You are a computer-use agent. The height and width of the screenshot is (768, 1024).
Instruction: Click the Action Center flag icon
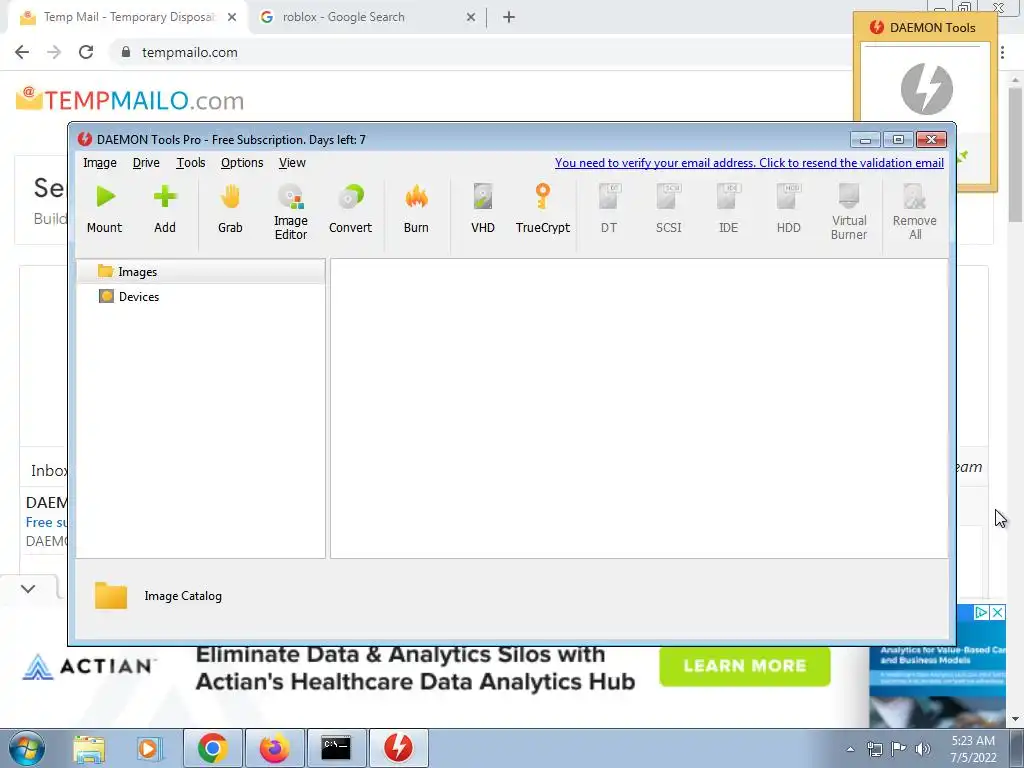(899, 749)
